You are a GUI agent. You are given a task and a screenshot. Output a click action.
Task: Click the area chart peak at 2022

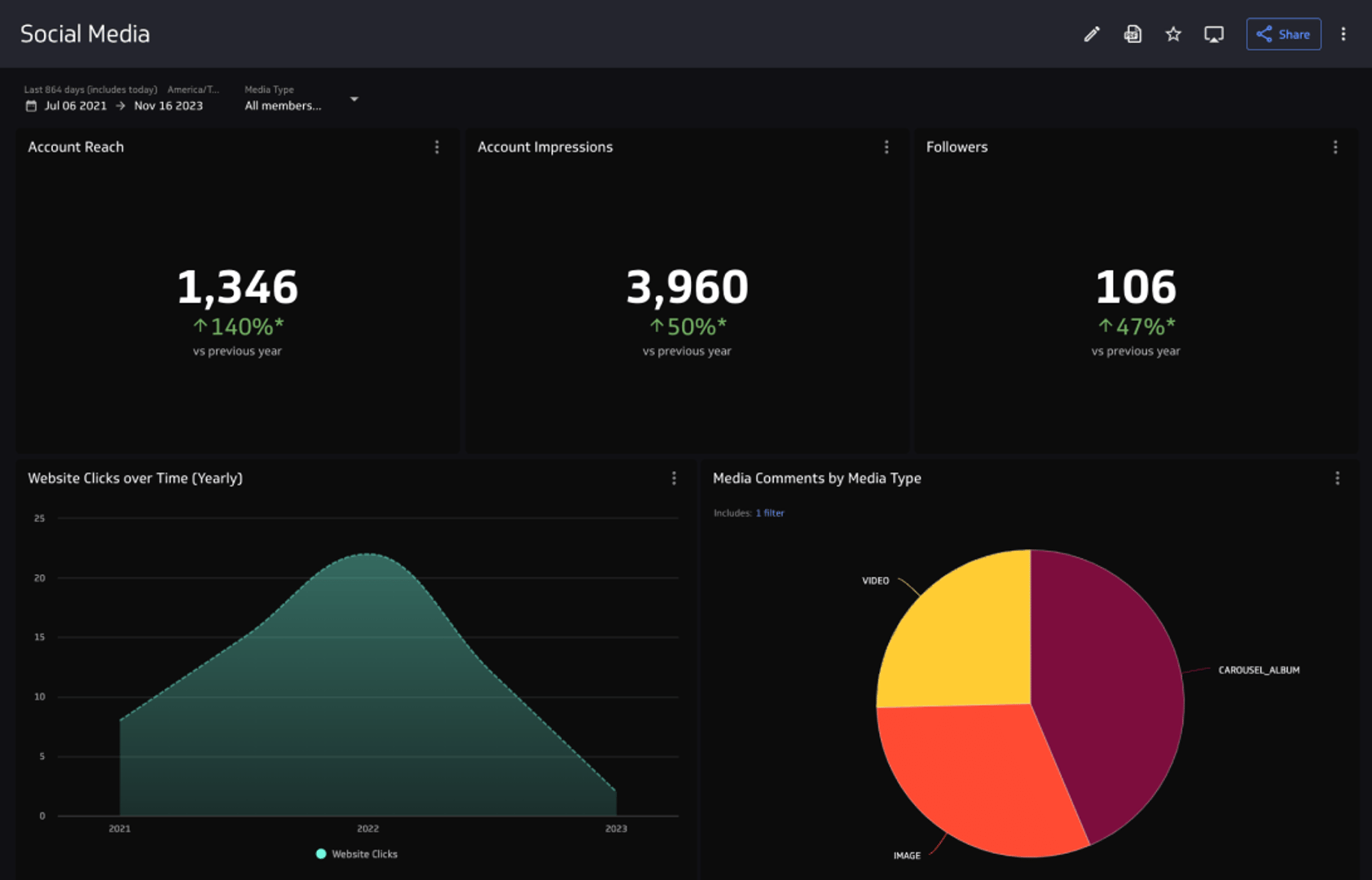[x=368, y=555]
